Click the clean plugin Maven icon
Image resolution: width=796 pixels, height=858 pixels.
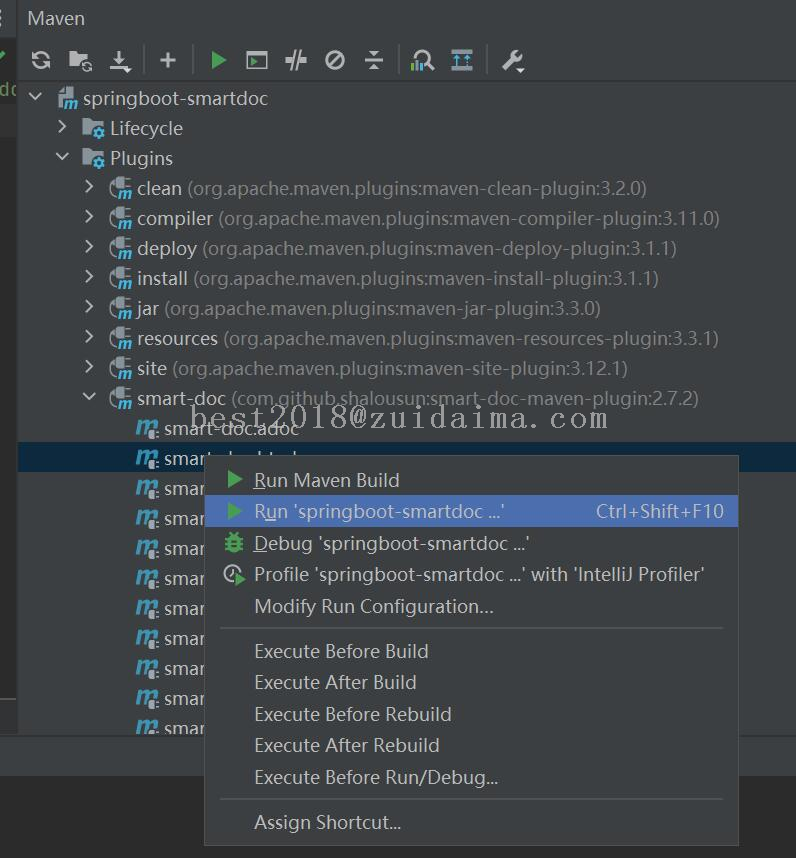120,188
